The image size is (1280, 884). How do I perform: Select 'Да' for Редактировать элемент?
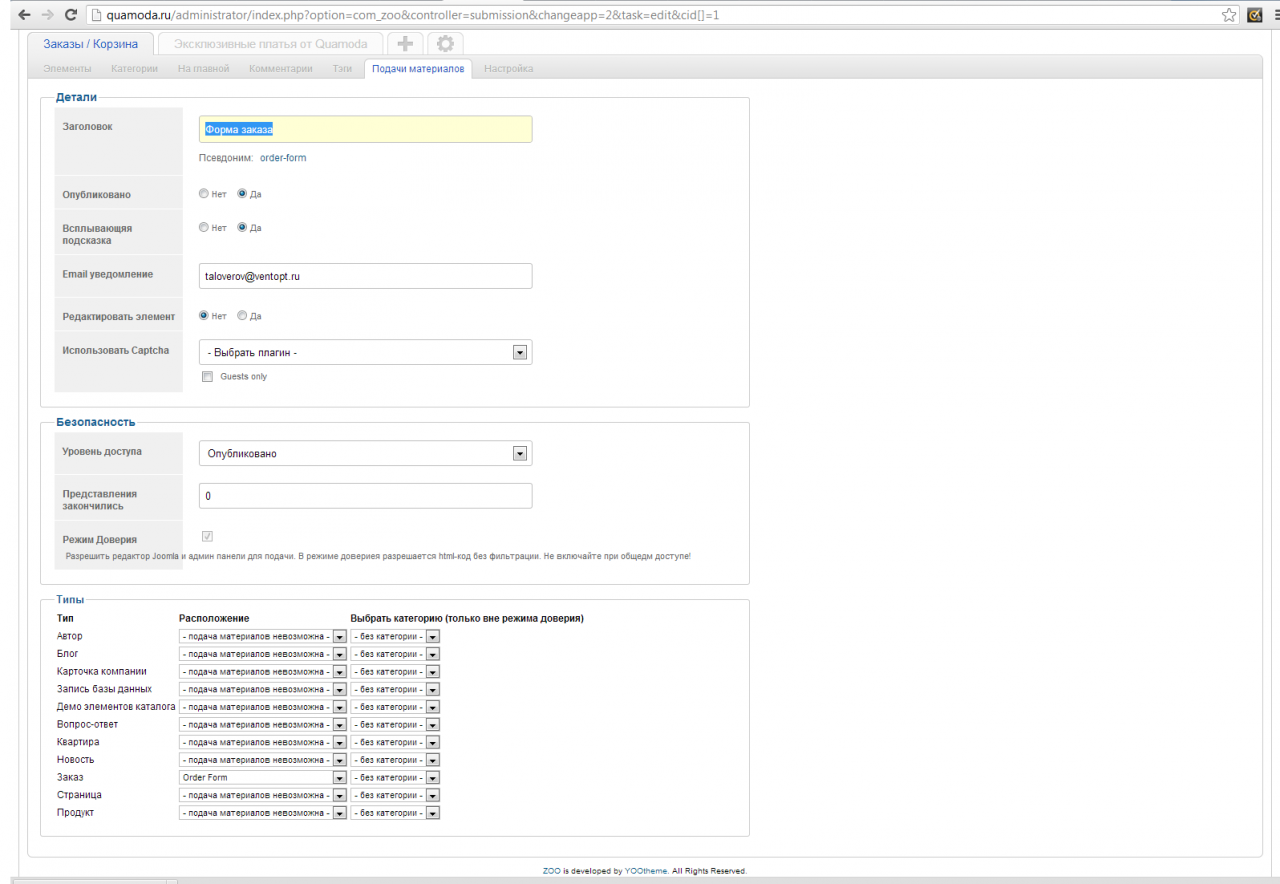pos(242,316)
